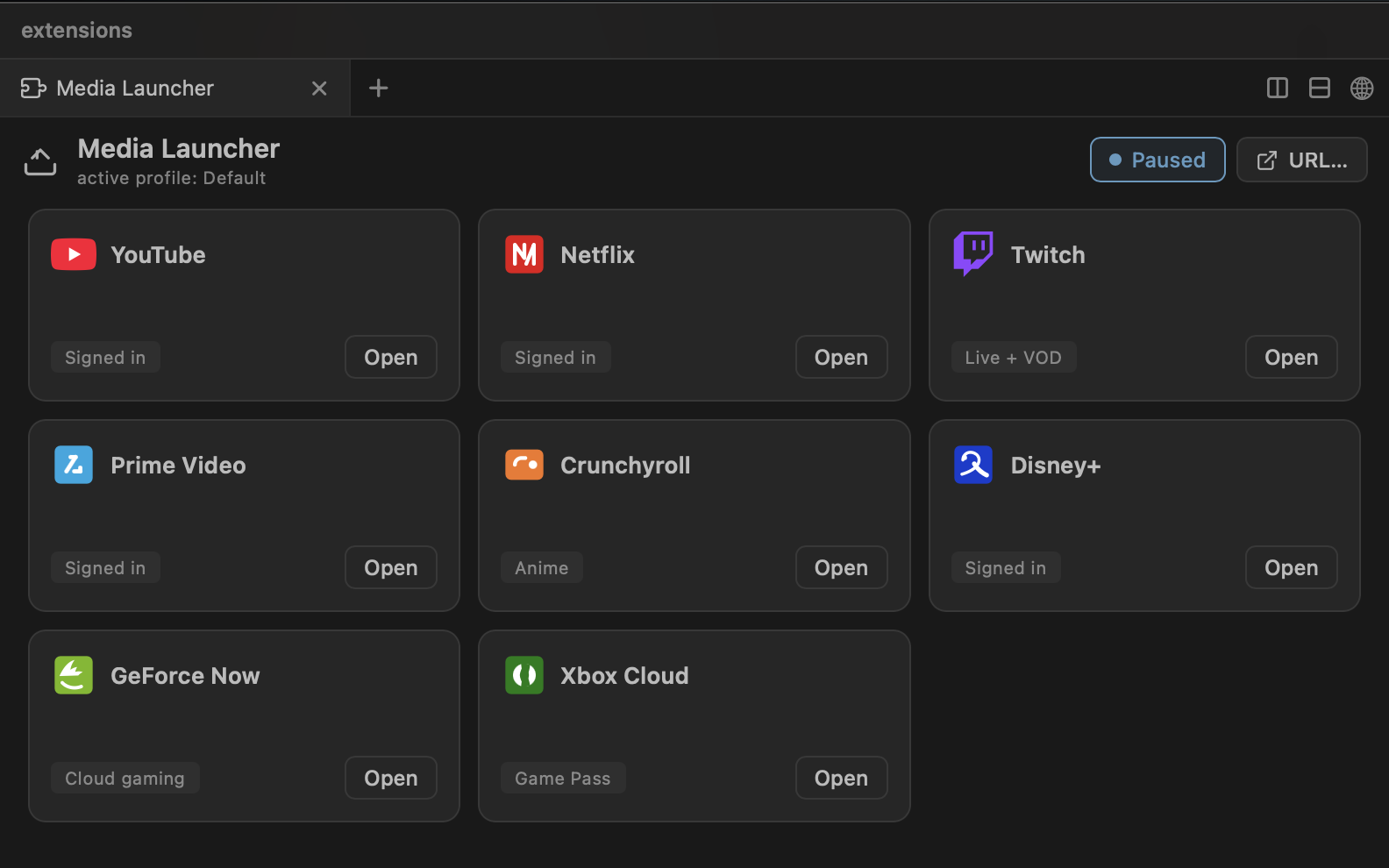The width and height of the screenshot is (1389, 868).
Task: Open the globe browser icon
Action: click(1362, 88)
